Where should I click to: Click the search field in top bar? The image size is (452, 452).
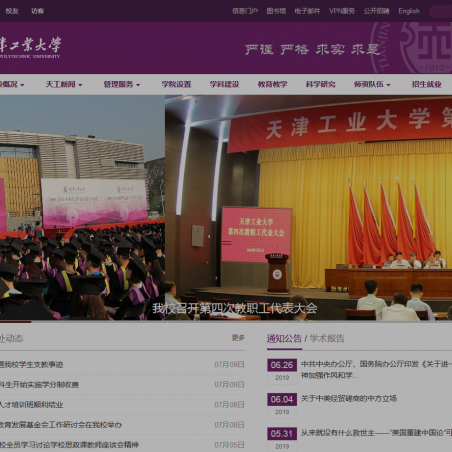441,11
